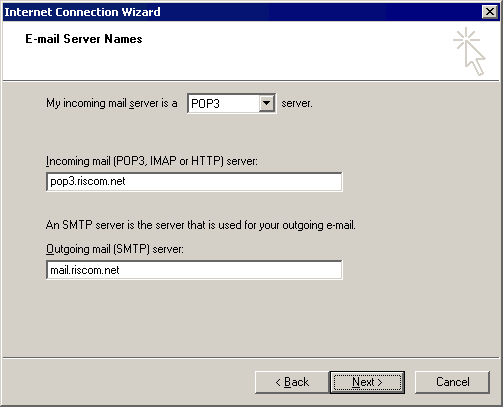Click the Internet Connection Wizard title bar
The width and height of the screenshot is (503, 407).
(x=242, y=12)
